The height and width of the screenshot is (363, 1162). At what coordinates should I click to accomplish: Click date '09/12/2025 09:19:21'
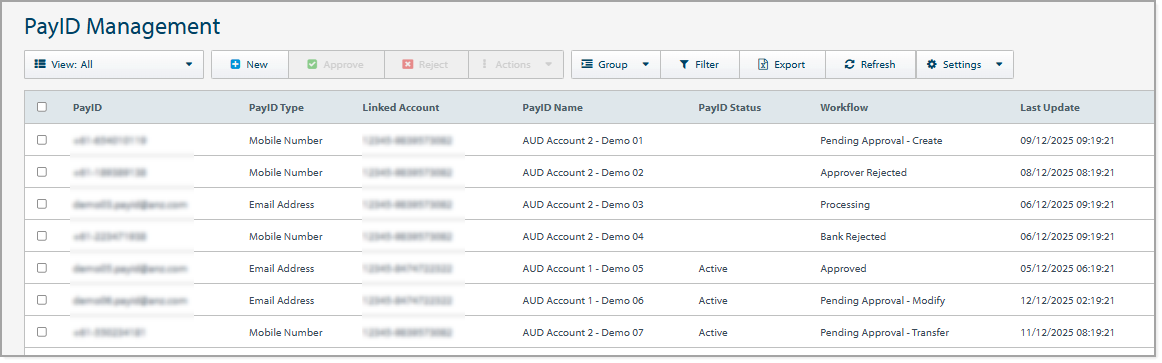1067,140
